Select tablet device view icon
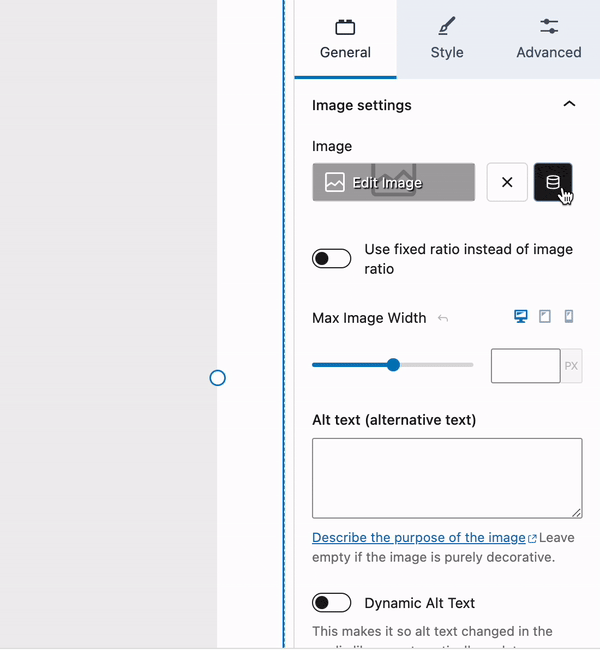Image resolution: width=600 pixels, height=650 pixels. (545, 316)
